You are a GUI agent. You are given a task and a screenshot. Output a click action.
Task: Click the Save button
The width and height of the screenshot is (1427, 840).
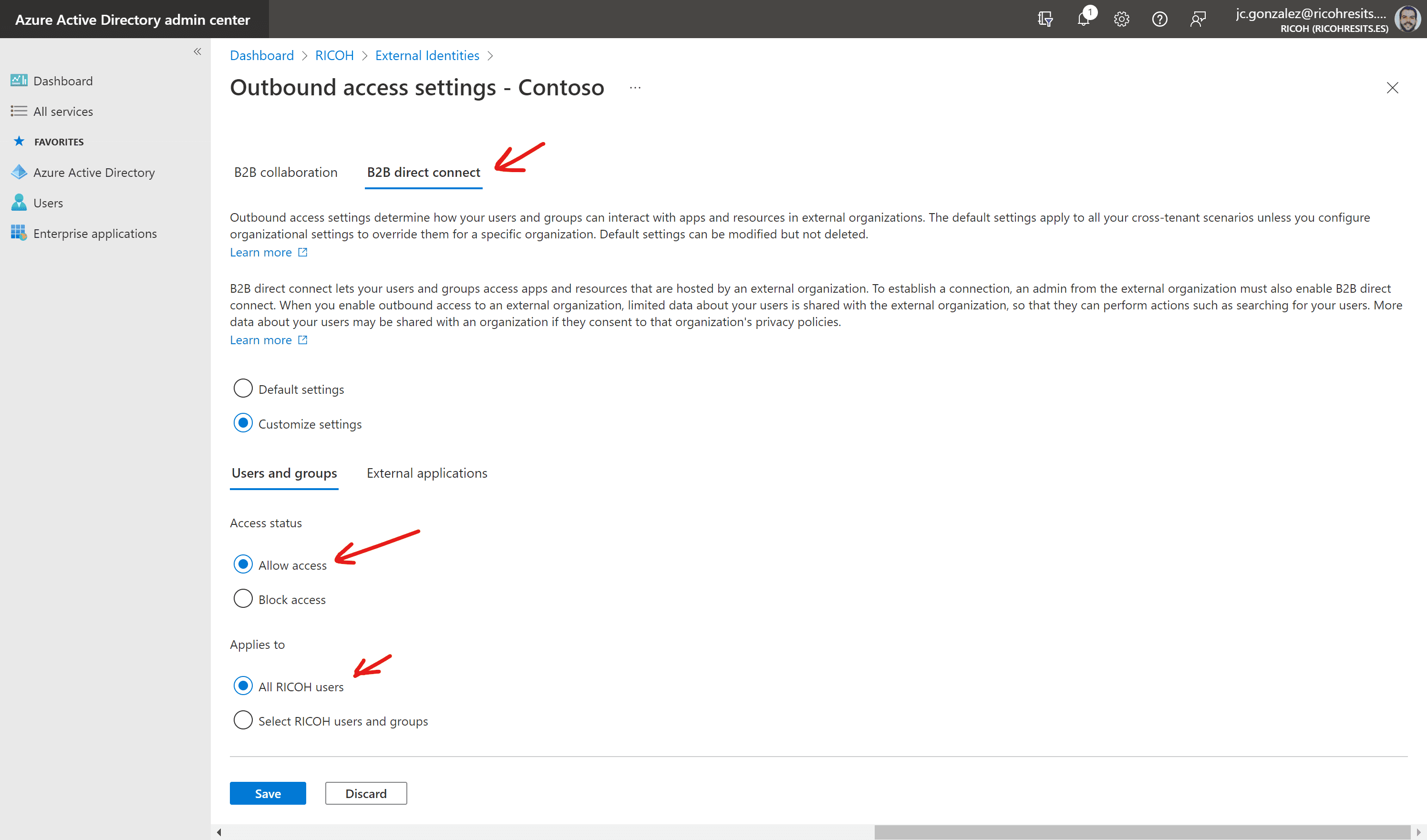click(x=268, y=793)
